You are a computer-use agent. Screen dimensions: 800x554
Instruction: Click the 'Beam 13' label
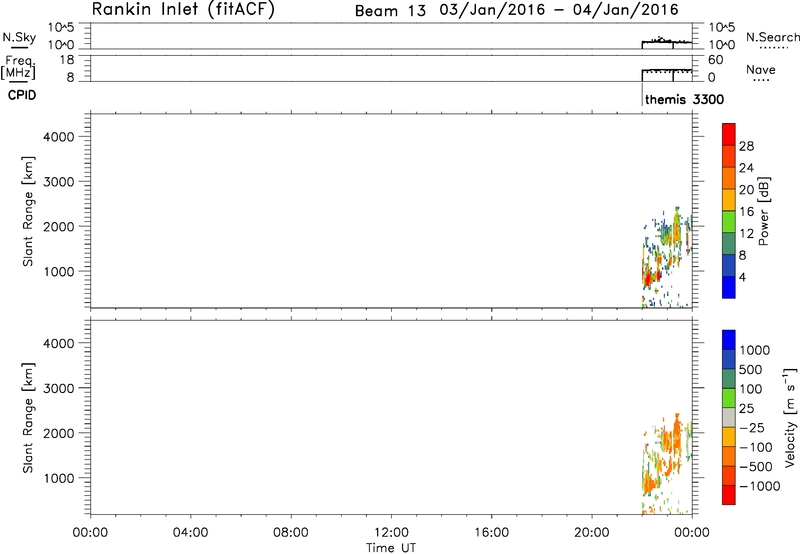[390, 11]
